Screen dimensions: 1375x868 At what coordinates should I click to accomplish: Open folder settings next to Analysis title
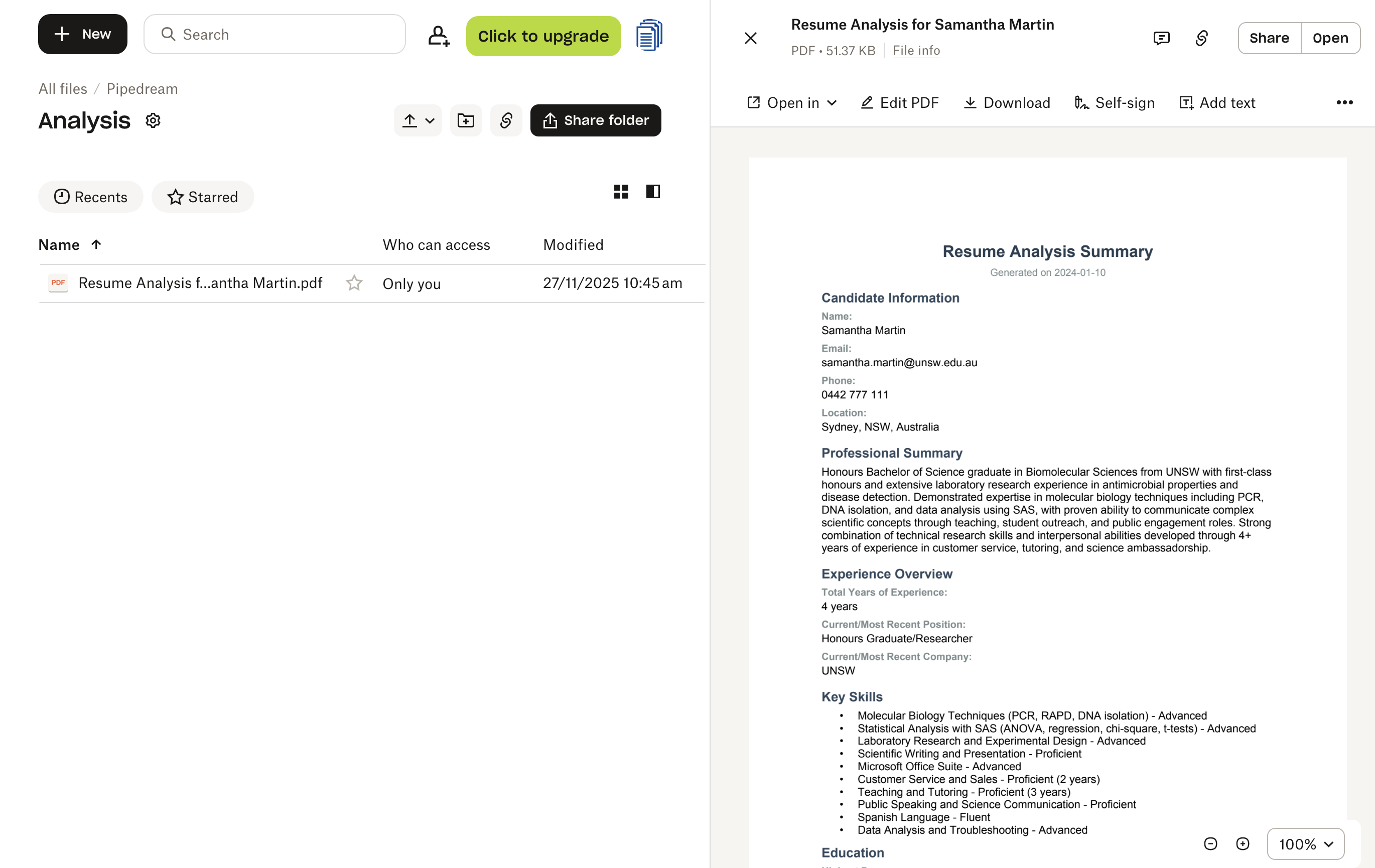(152, 120)
